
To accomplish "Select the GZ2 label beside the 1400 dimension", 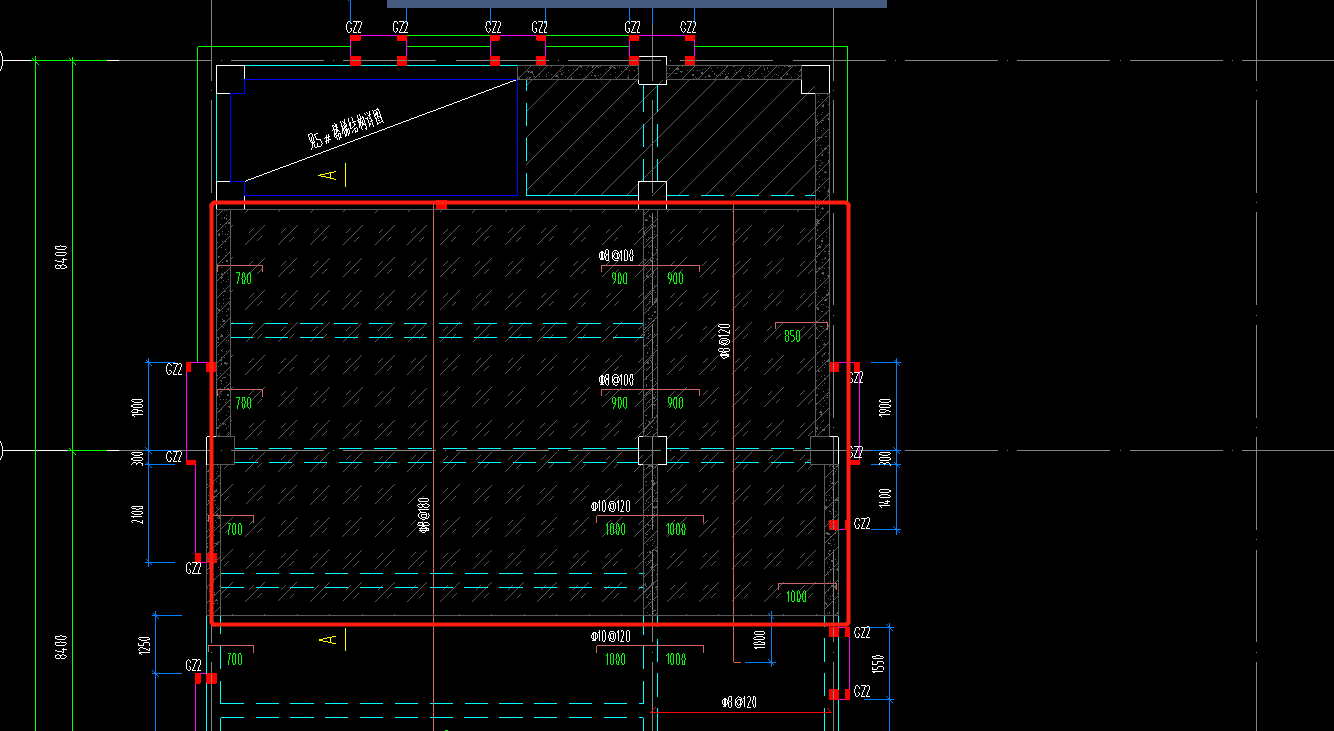I will click(x=862, y=523).
